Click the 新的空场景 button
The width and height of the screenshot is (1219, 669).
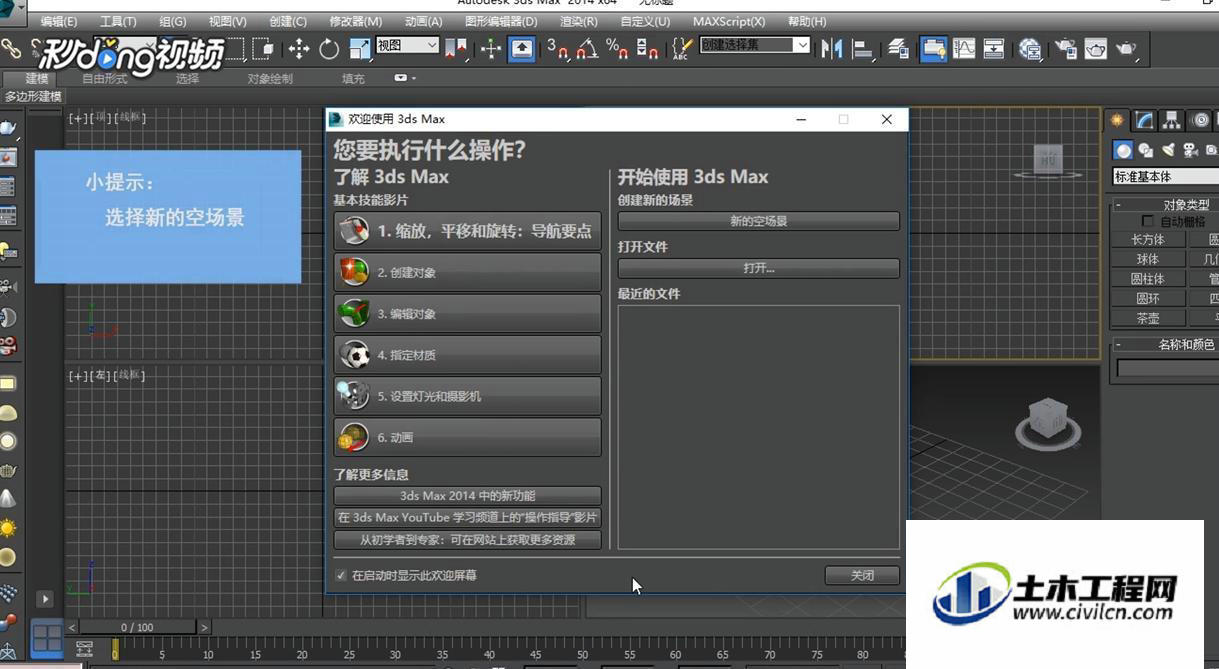coord(759,221)
